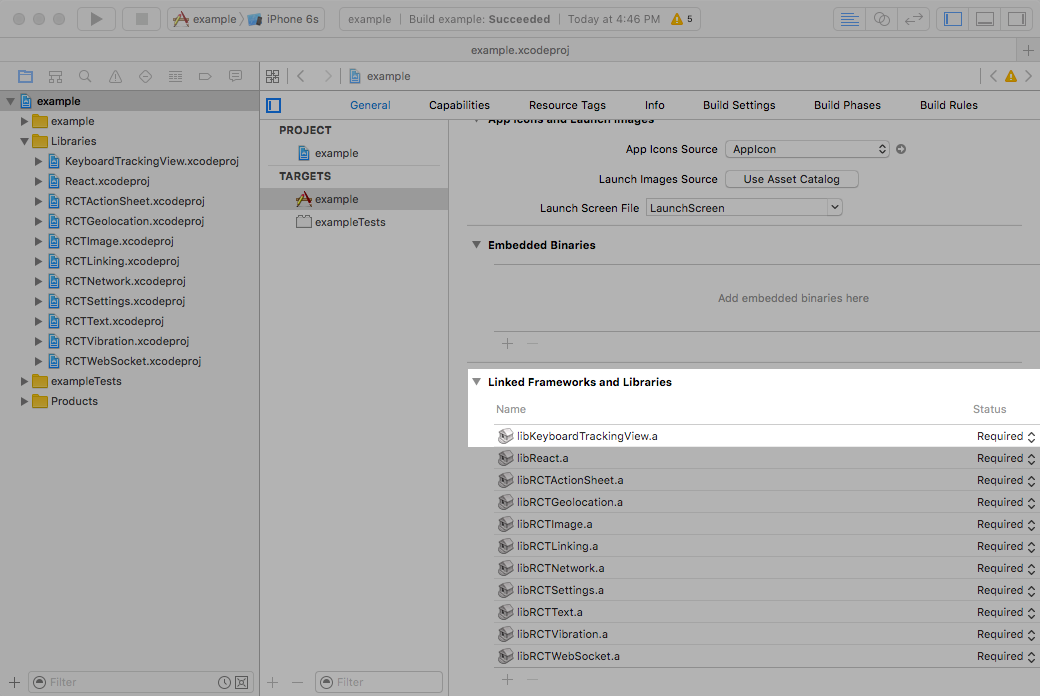Open the related items grid menu

273,76
